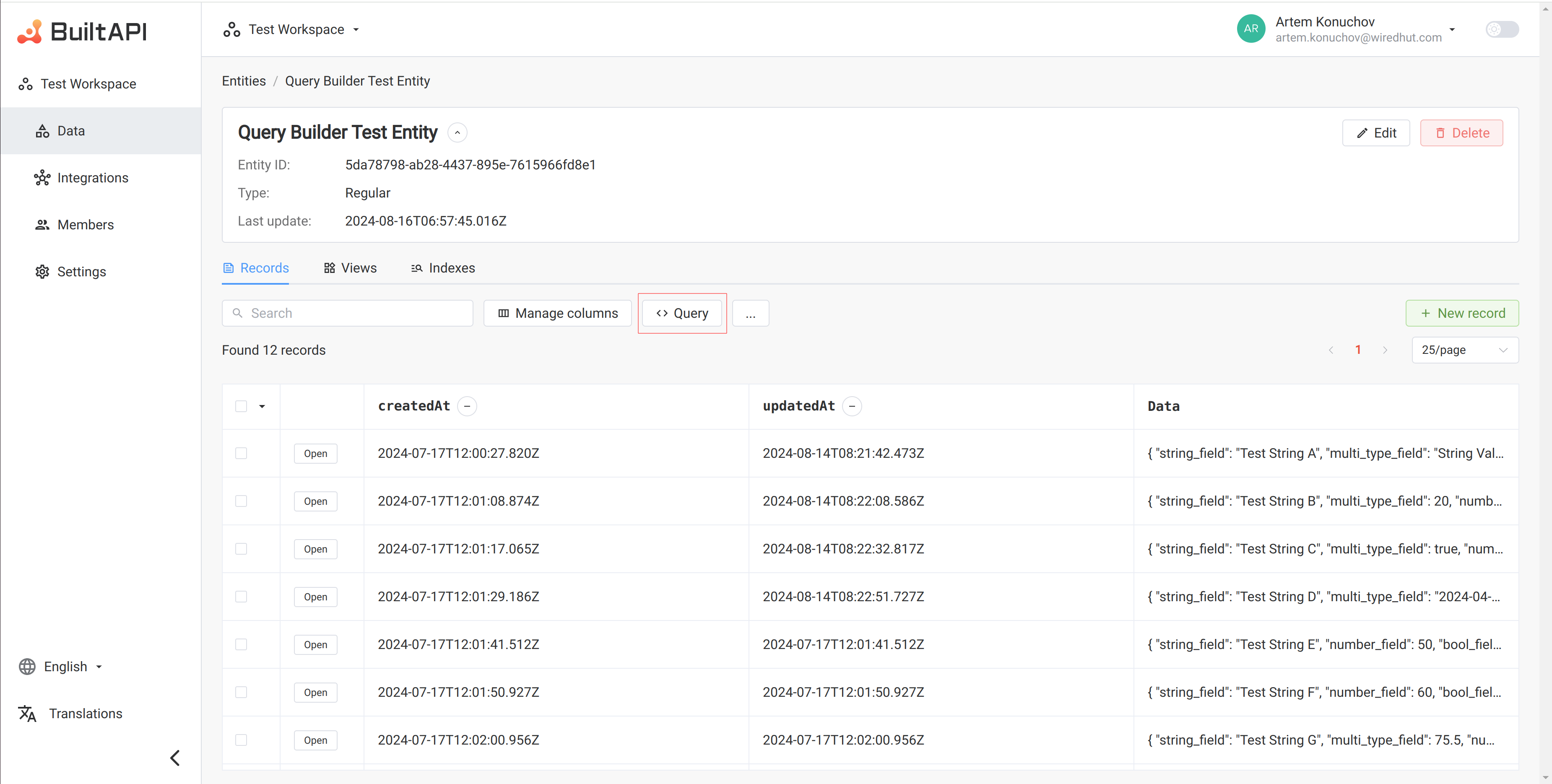The width and height of the screenshot is (1552, 784).
Task: Click the Delete entity button
Action: tap(1461, 133)
